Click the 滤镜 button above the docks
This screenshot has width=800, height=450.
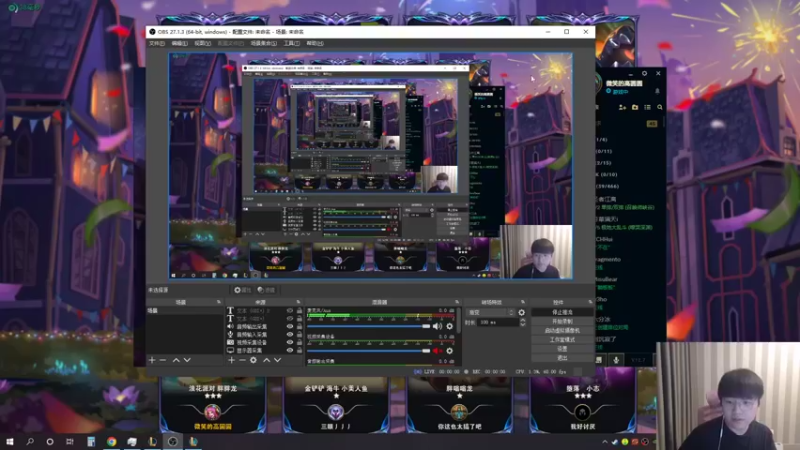(x=266, y=290)
